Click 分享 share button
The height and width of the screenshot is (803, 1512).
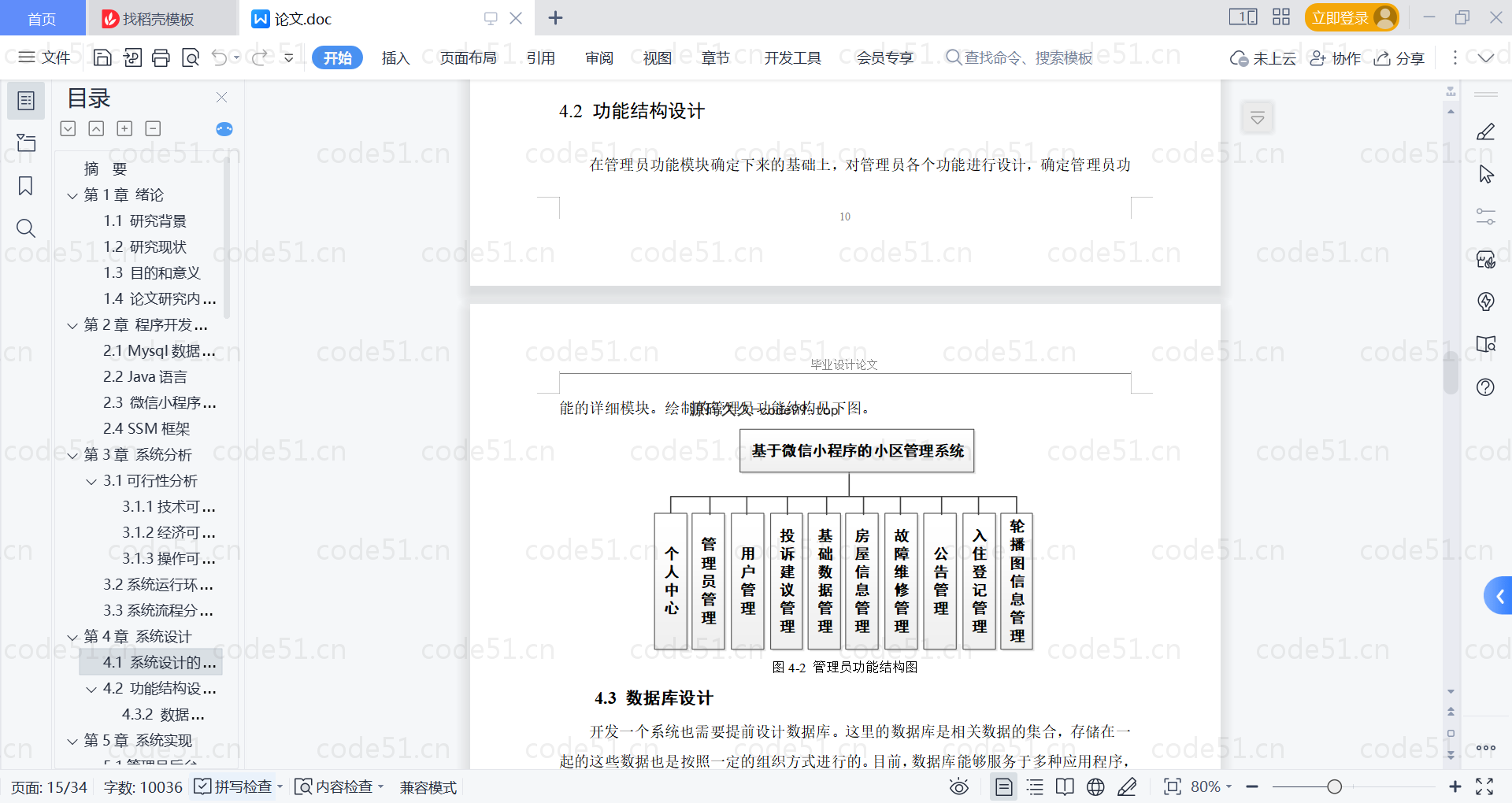1399,58
